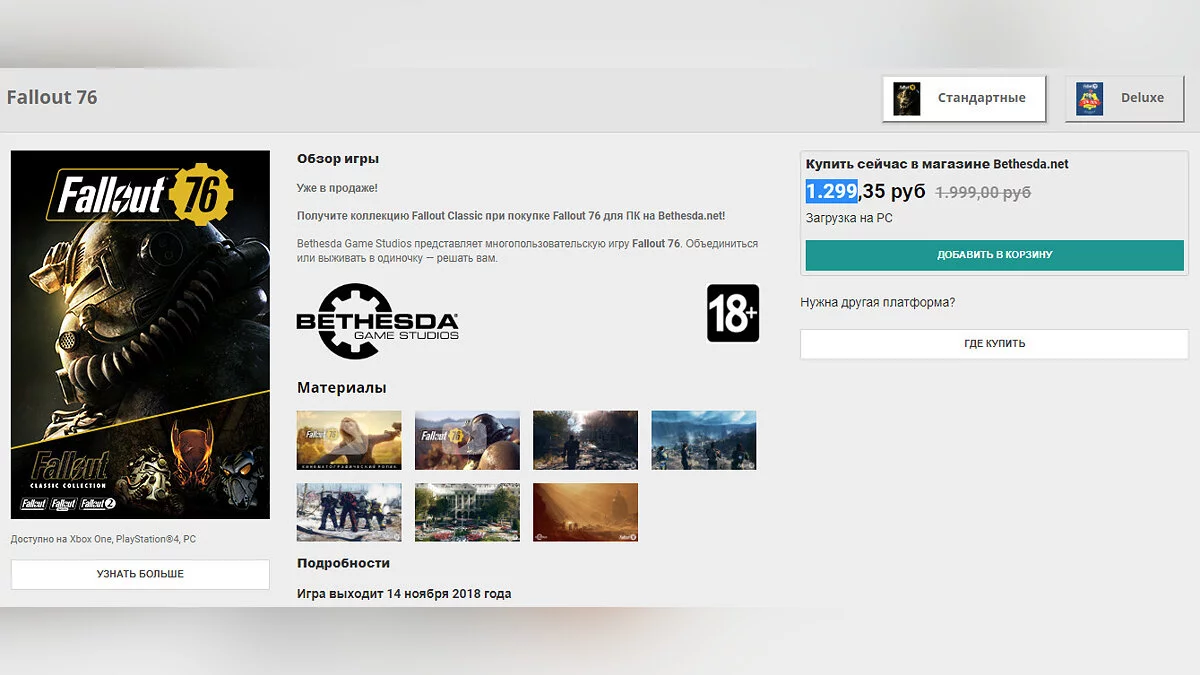Click the crossed-out 1.999,00 руб price
Screen dimensions: 1200x675
click(x=982, y=192)
